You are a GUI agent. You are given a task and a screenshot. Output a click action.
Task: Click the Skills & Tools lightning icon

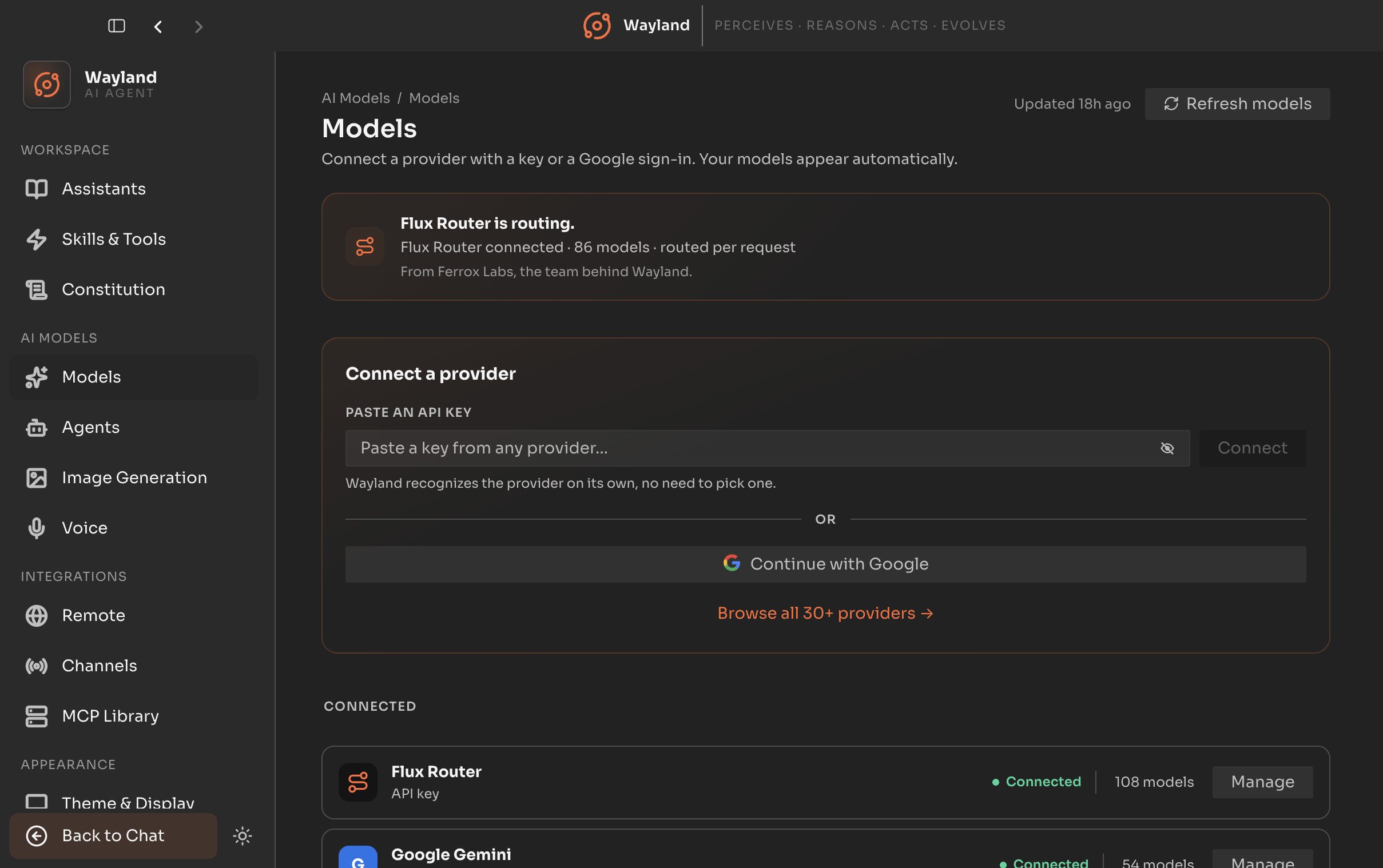[x=36, y=239]
